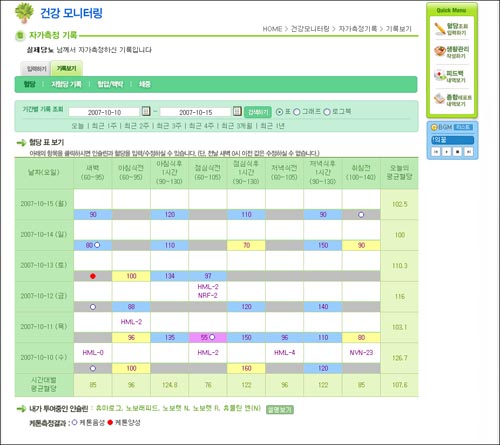Open the end date calendar picker icon
The height and width of the screenshot is (445, 500).
click(237, 111)
